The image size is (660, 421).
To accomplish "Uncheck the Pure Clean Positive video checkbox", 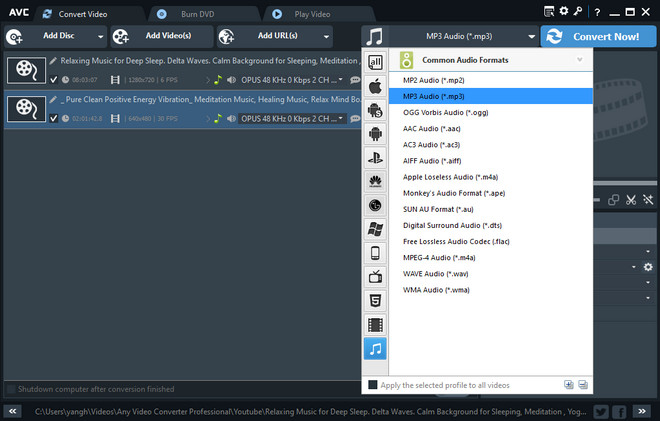I will click(x=53, y=118).
